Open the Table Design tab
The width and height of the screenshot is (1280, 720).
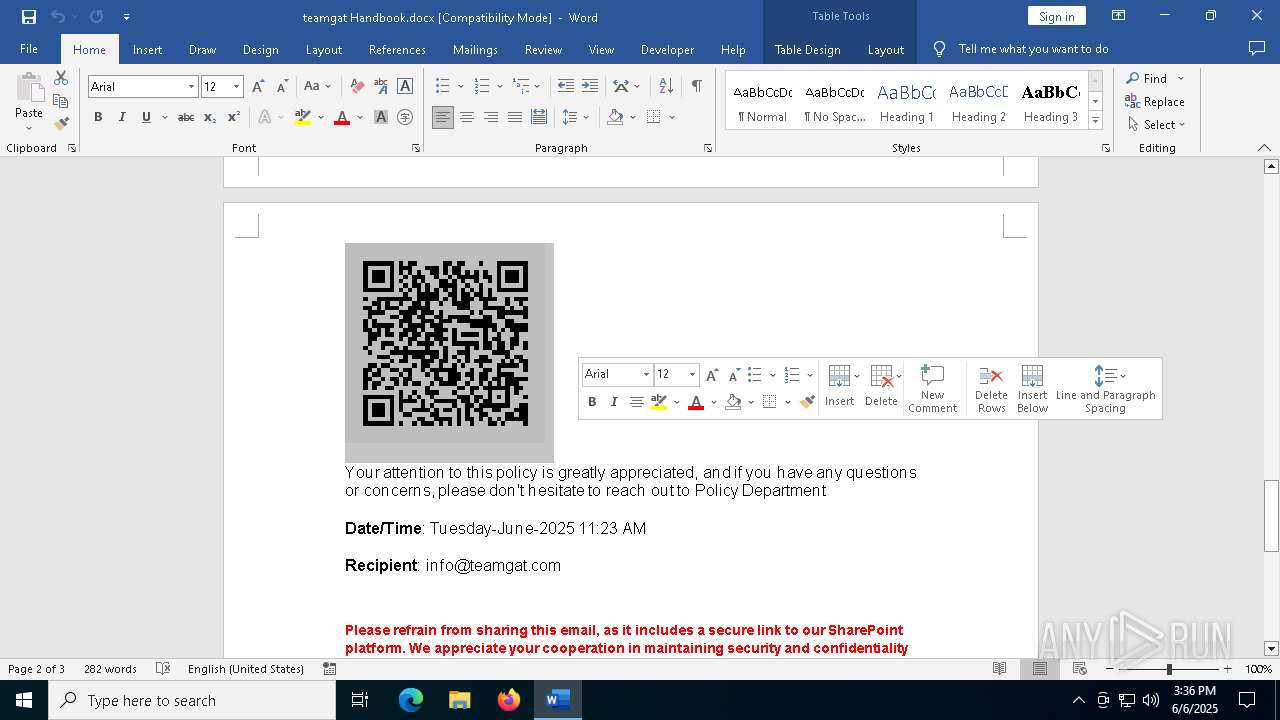point(807,49)
